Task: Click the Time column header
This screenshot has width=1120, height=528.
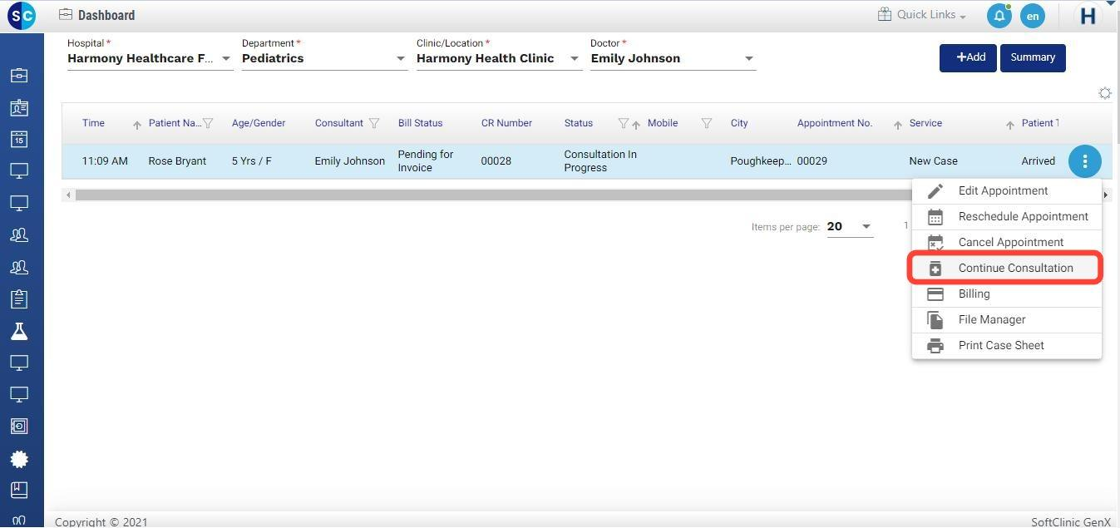Action: [x=94, y=123]
